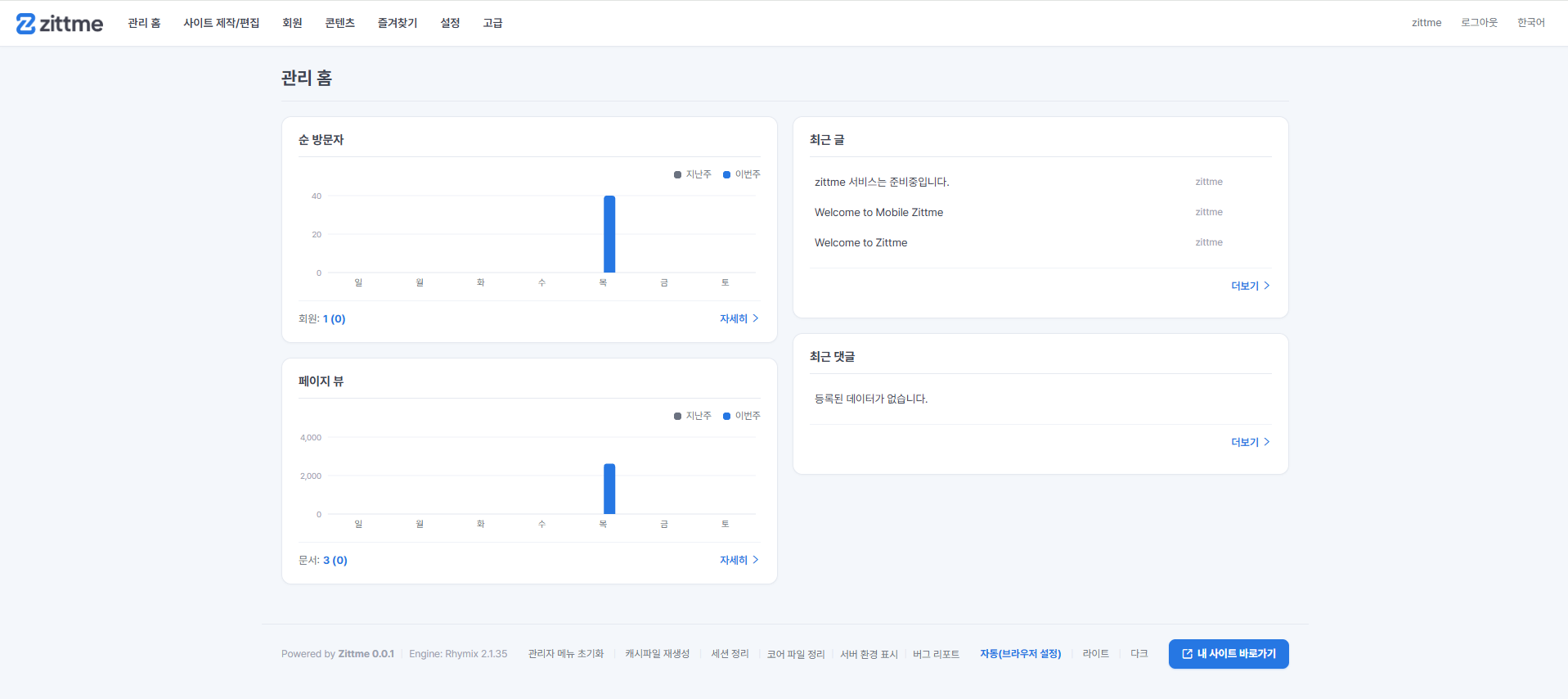Expand 더보기 in 최근 글 panel

[x=1251, y=286]
